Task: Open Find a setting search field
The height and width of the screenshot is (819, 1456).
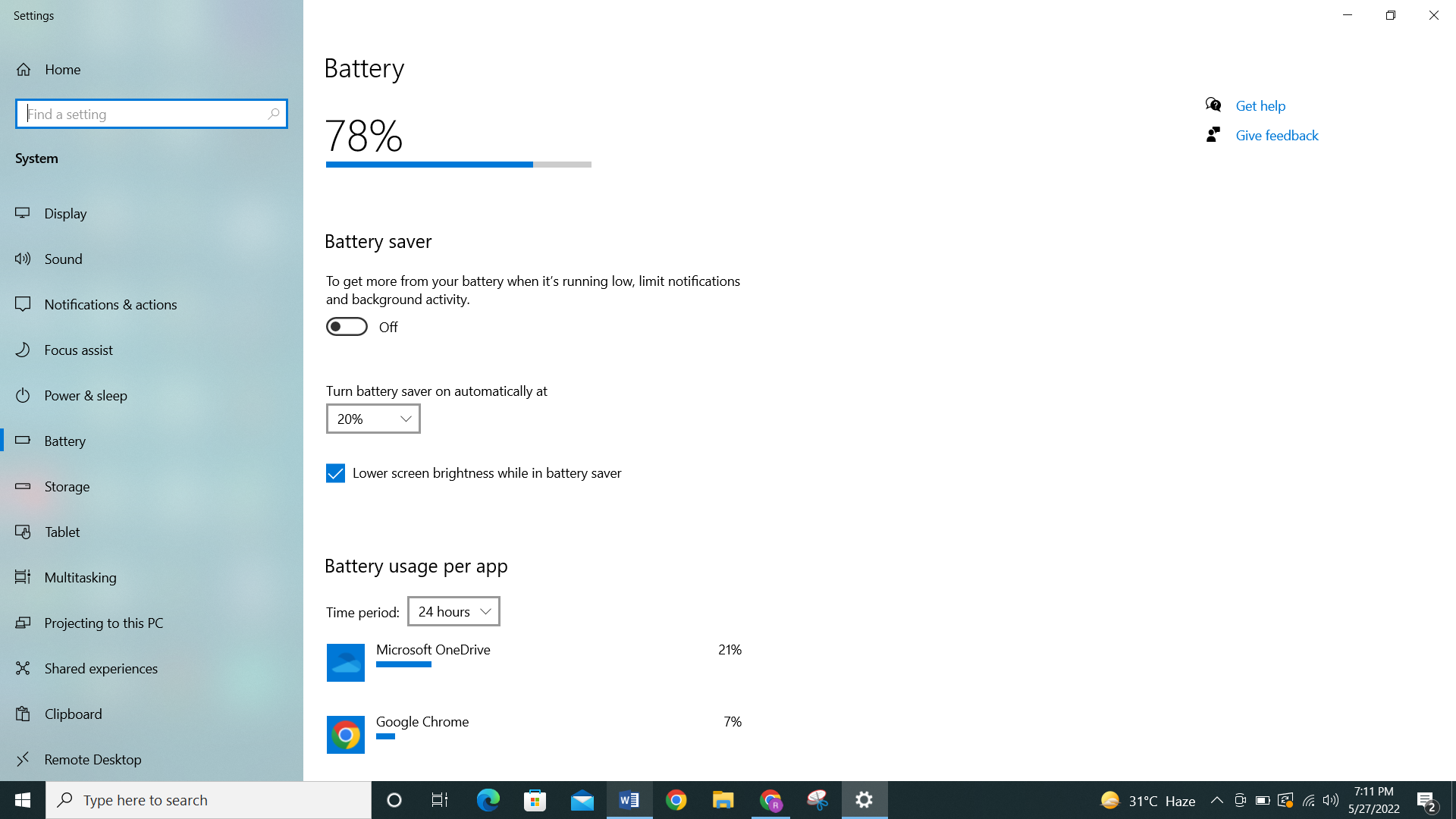Action: (x=151, y=113)
